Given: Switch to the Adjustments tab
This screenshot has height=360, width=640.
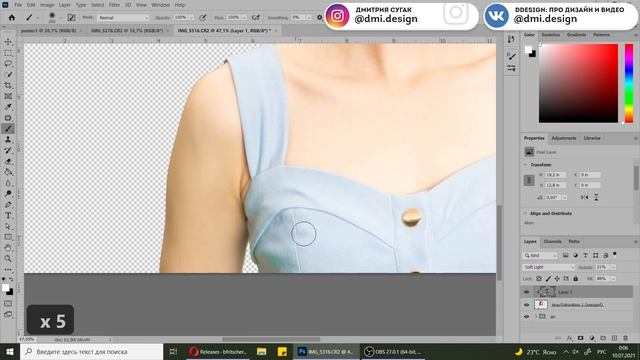Looking at the screenshot, I should (x=564, y=138).
